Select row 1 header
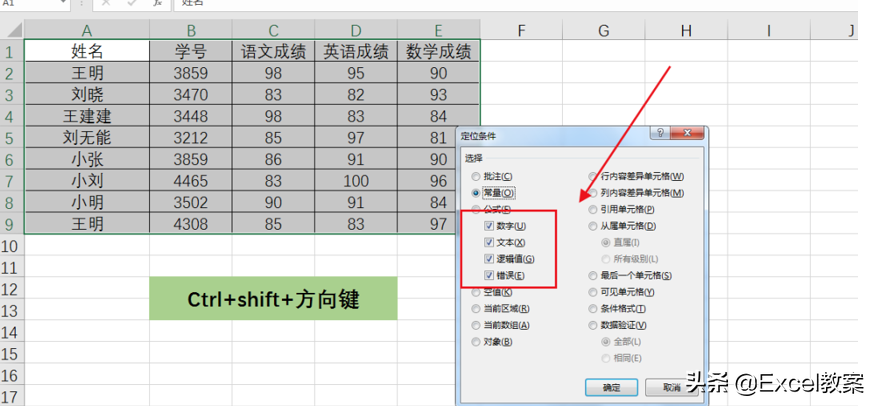Viewport: 875px width, 406px height. (12, 51)
